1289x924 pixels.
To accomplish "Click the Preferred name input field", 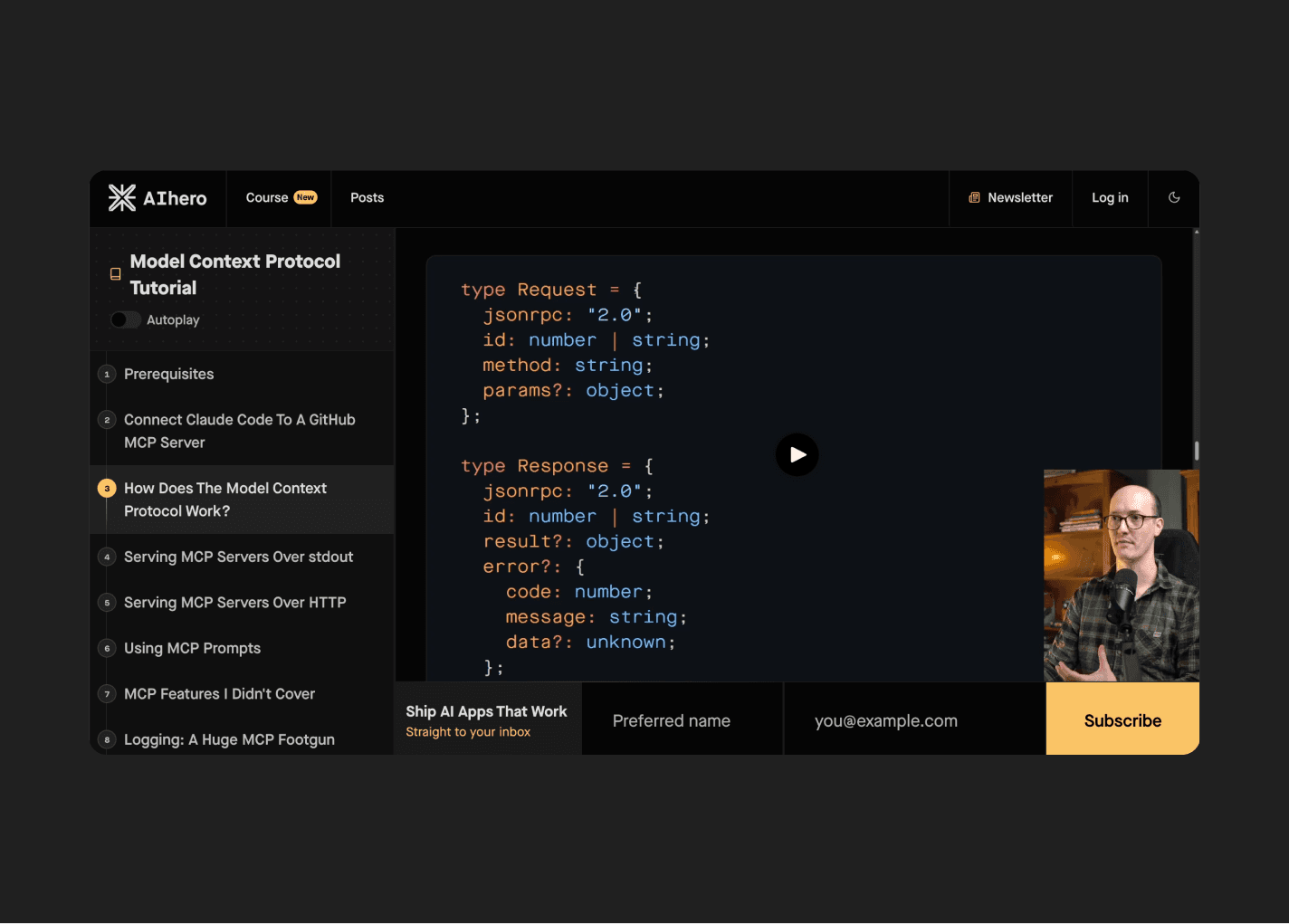I will tap(682, 721).
